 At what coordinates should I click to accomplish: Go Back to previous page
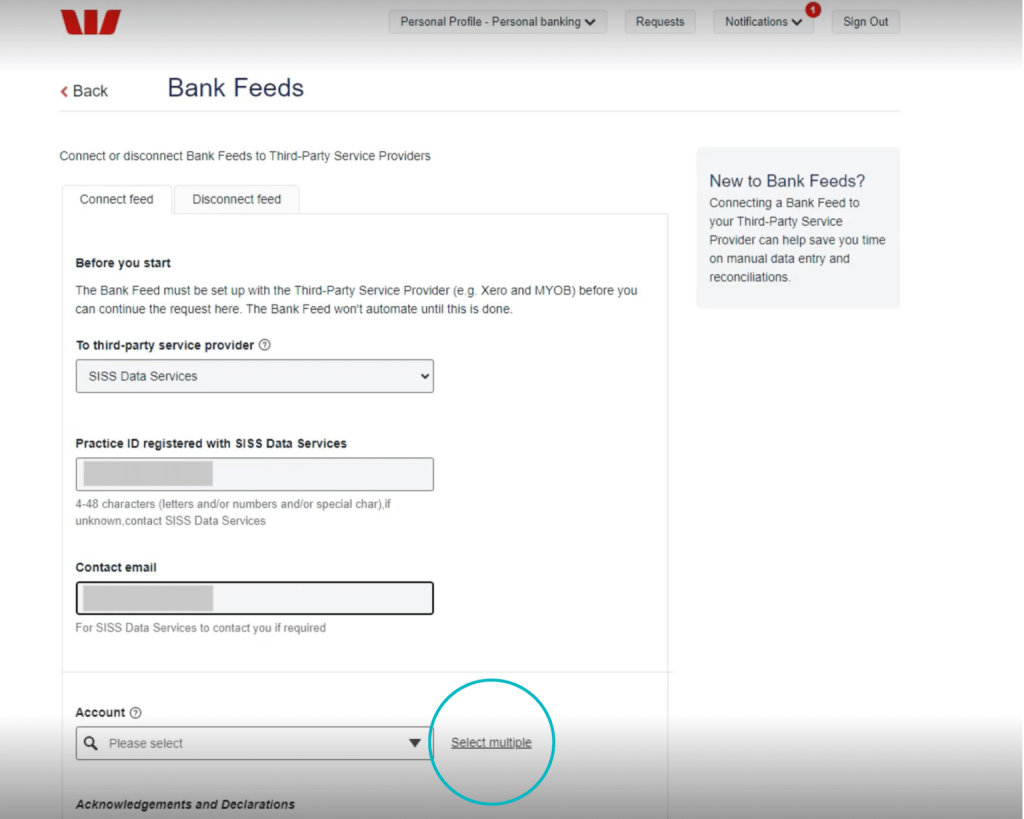click(84, 91)
